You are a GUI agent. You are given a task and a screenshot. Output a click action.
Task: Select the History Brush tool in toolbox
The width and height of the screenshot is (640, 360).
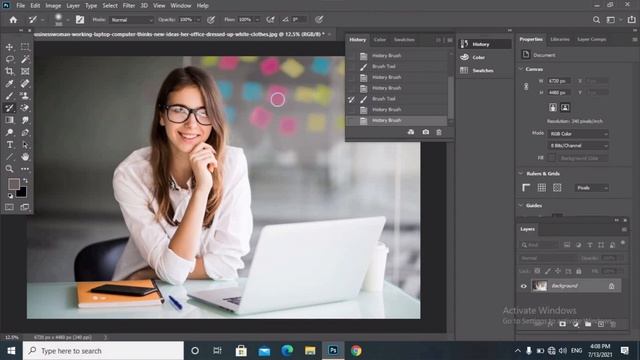[9, 108]
